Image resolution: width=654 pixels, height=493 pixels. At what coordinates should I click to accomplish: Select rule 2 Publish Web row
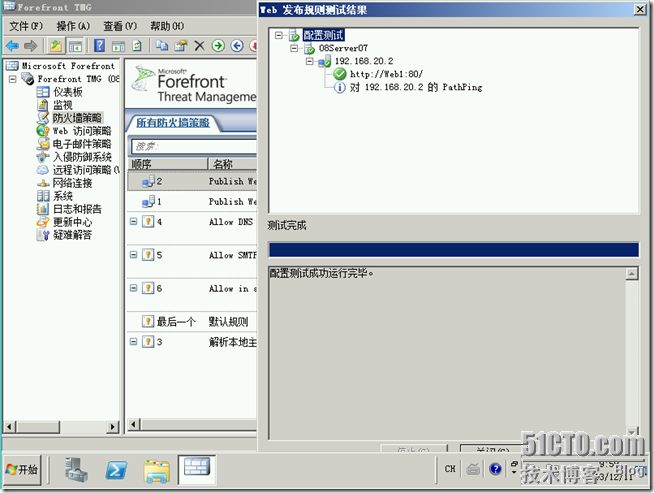(x=192, y=181)
